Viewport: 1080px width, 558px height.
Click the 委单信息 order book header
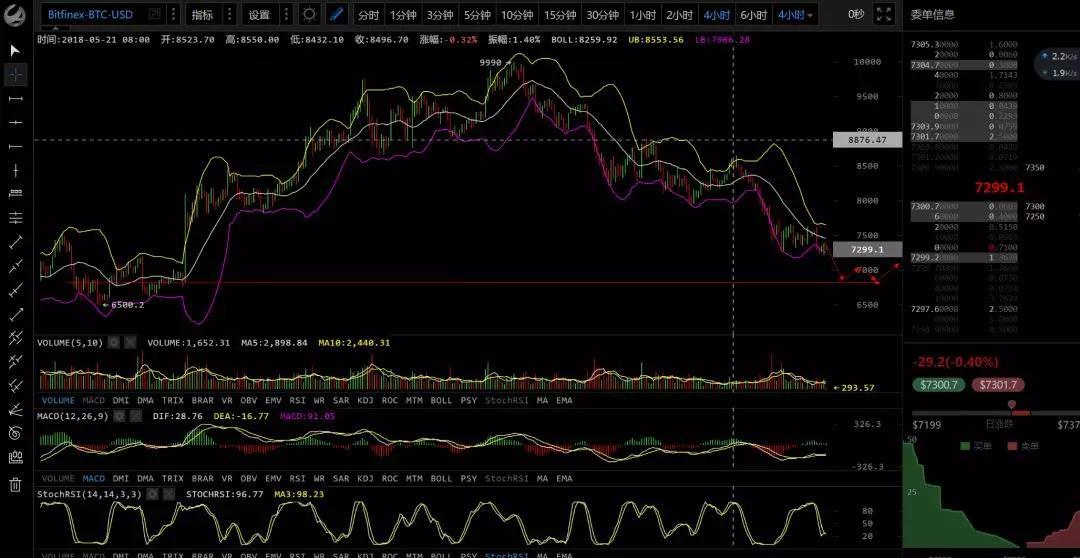(933, 14)
